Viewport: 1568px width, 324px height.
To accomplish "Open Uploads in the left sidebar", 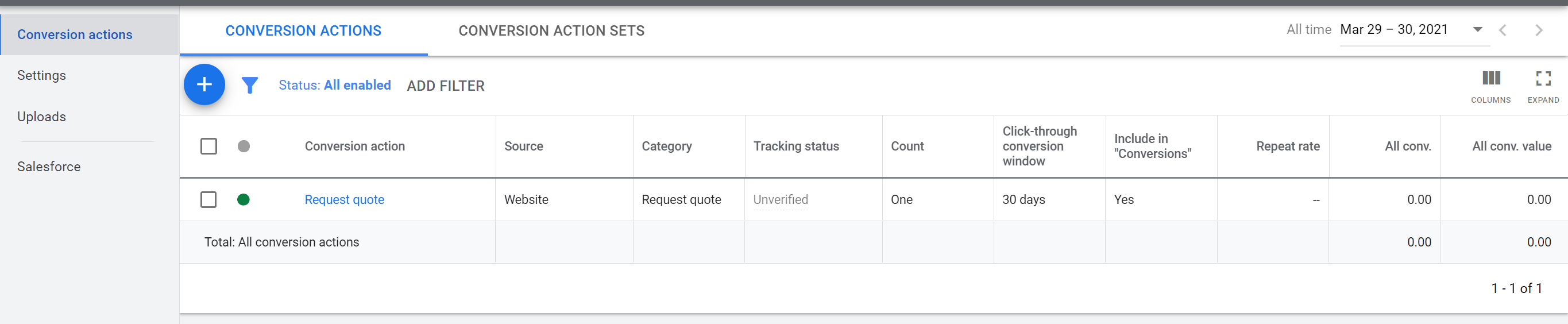I will click(41, 117).
